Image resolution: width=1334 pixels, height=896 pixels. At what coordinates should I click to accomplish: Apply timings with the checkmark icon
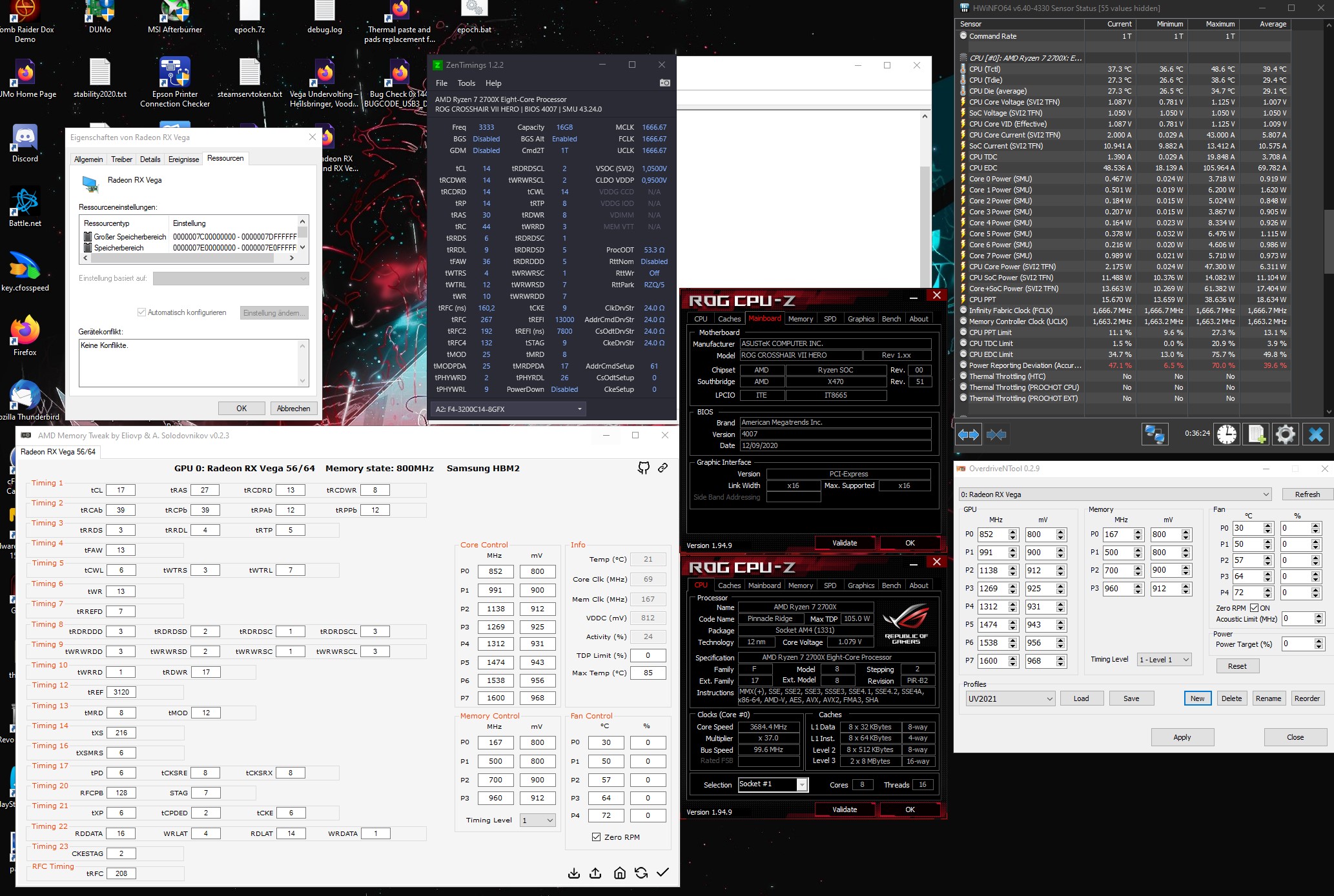(662, 873)
